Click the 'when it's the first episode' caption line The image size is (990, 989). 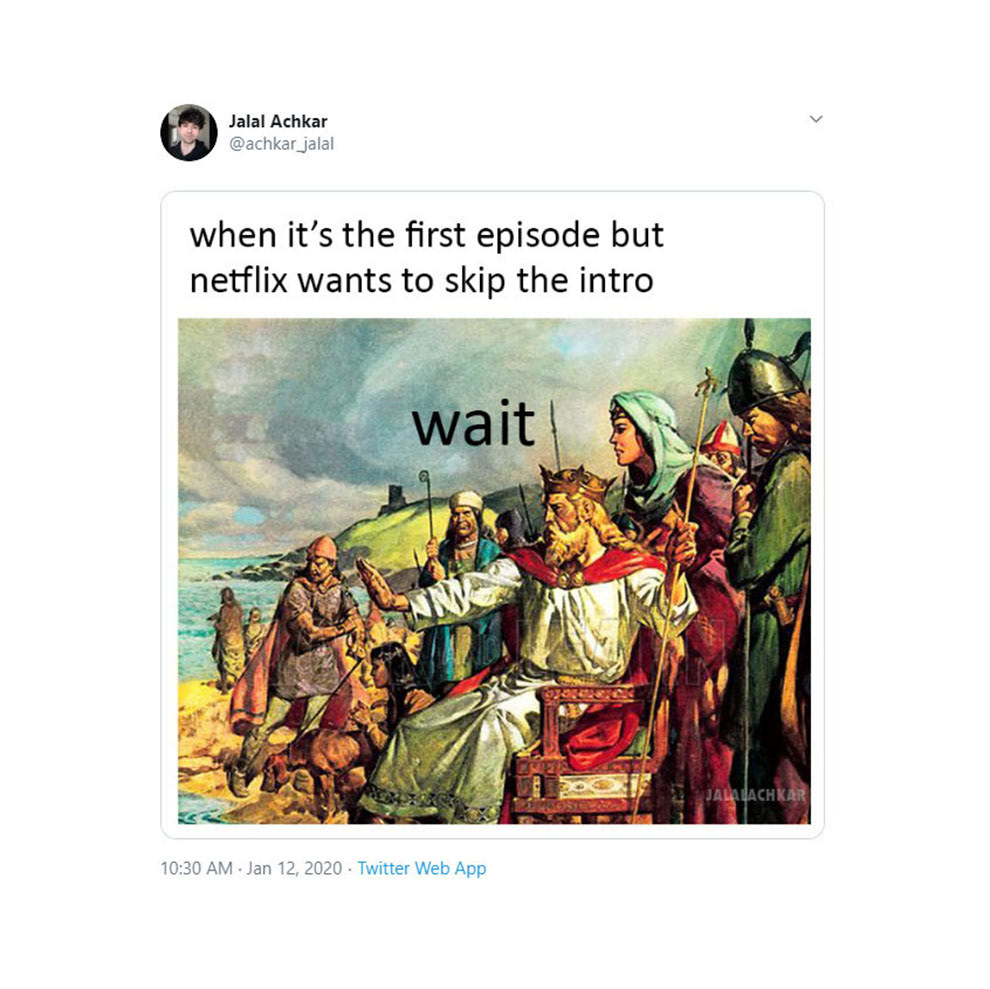427,236
